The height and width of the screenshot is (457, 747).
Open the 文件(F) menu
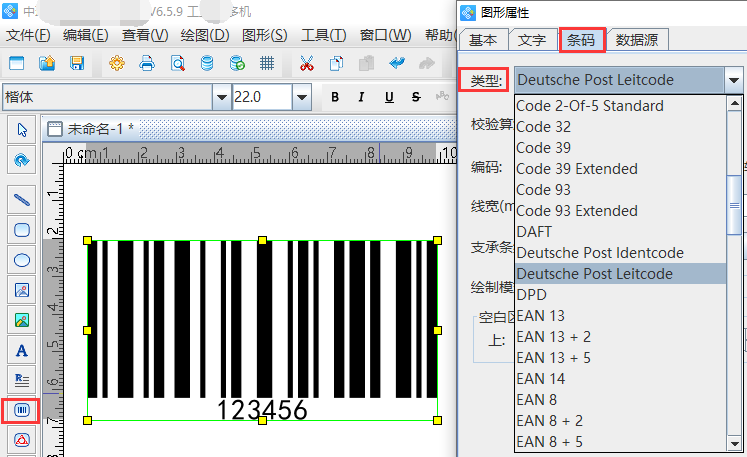[28, 35]
